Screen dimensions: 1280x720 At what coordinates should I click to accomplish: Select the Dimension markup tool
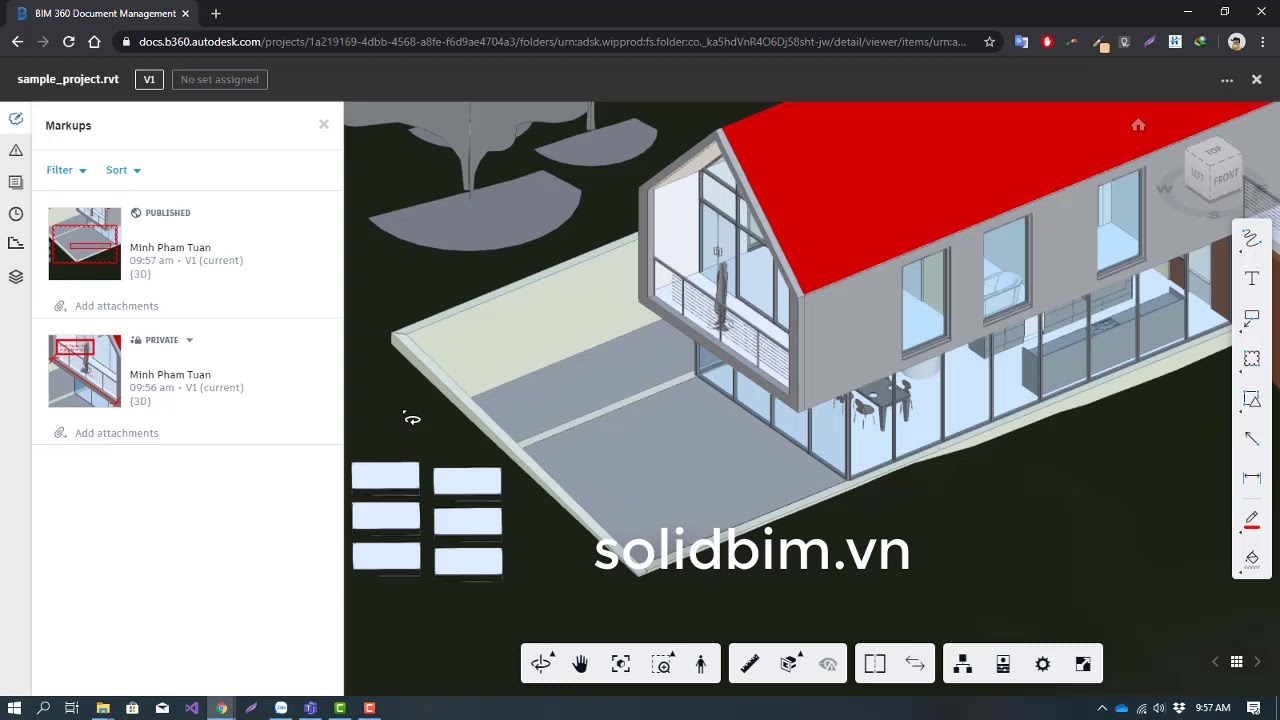(x=1251, y=478)
